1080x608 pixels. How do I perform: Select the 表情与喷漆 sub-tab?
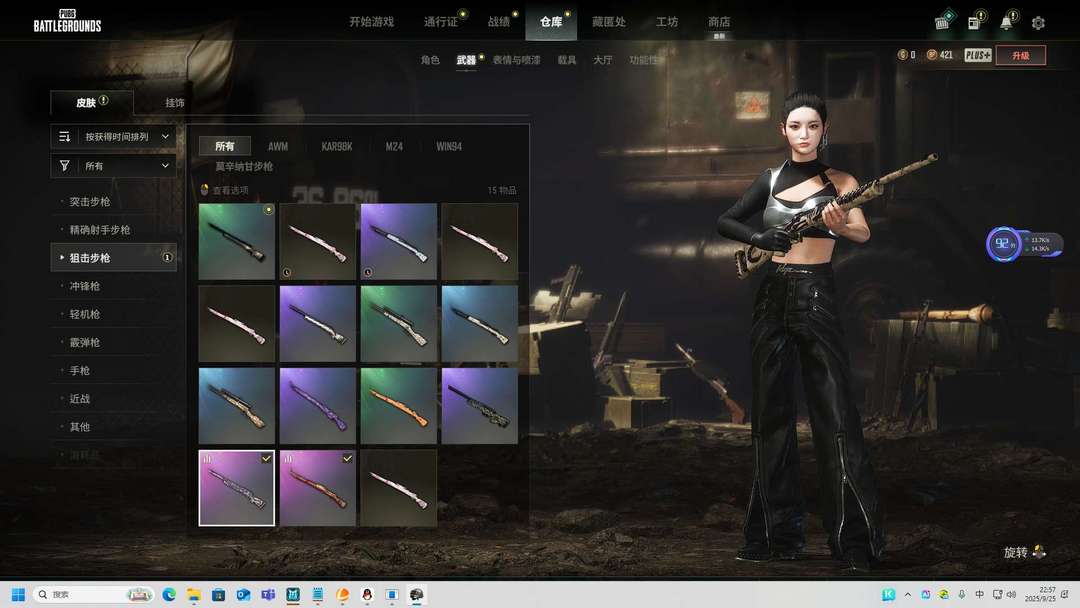pos(517,60)
